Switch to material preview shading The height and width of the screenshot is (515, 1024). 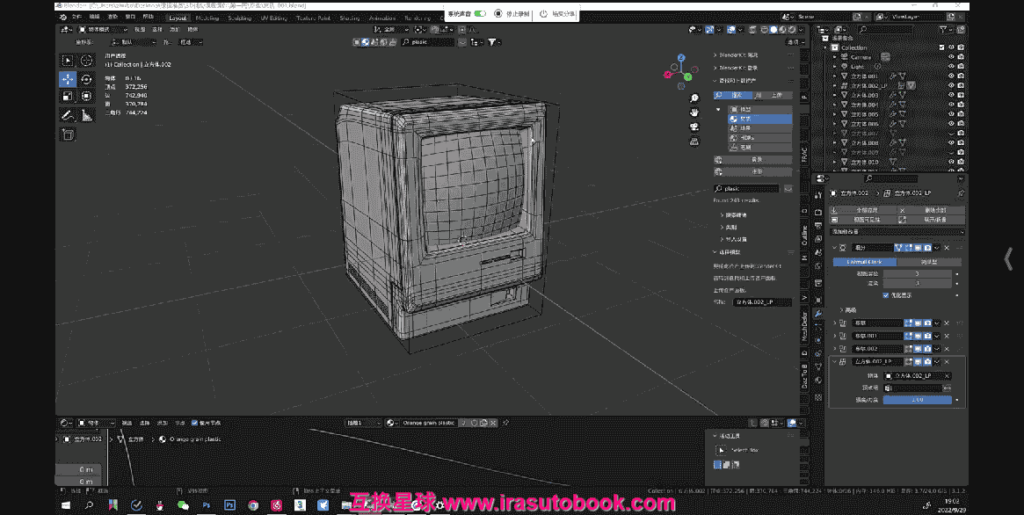coord(782,29)
